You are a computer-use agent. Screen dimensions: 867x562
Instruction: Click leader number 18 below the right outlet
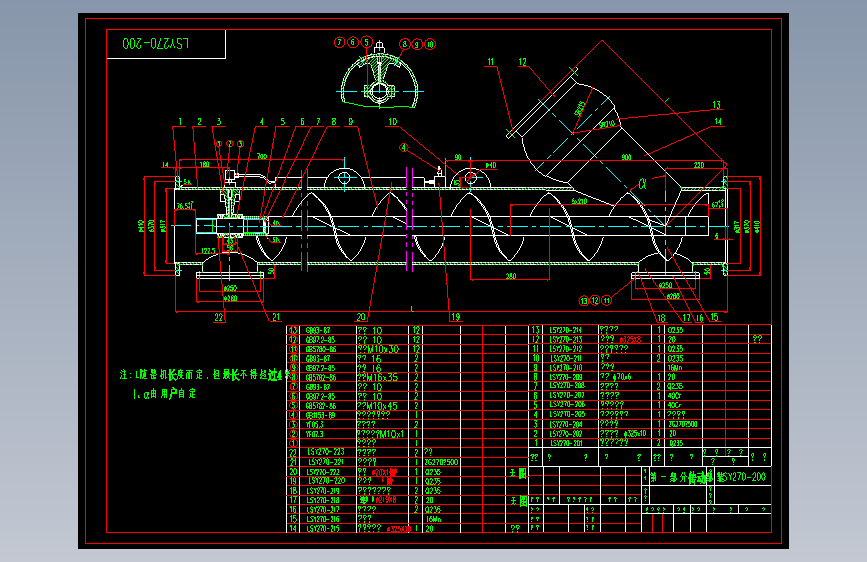pyautogui.click(x=661, y=318)
